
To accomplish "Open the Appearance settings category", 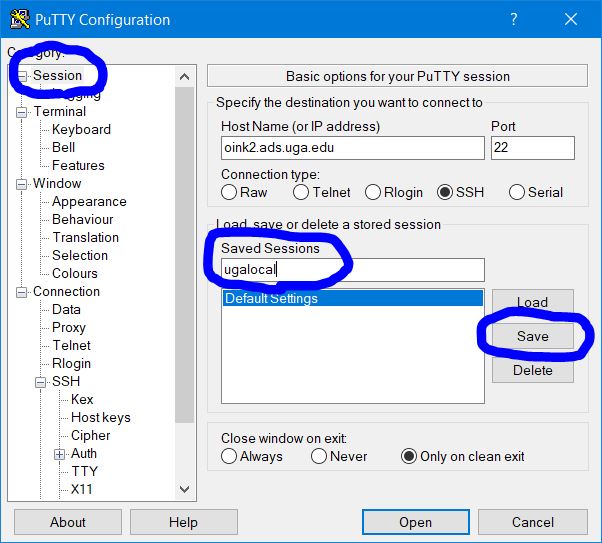I will pos(89,202).
